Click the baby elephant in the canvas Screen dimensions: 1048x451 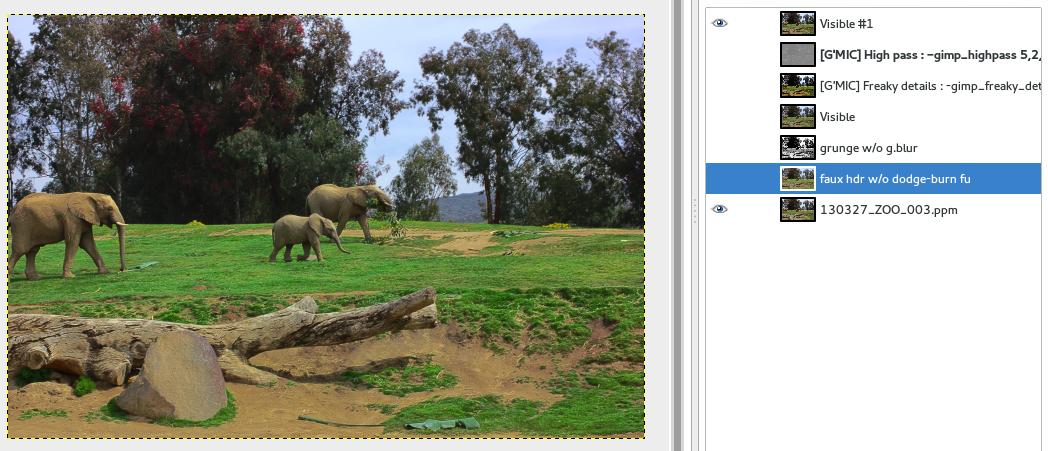[x=305, y=237]
